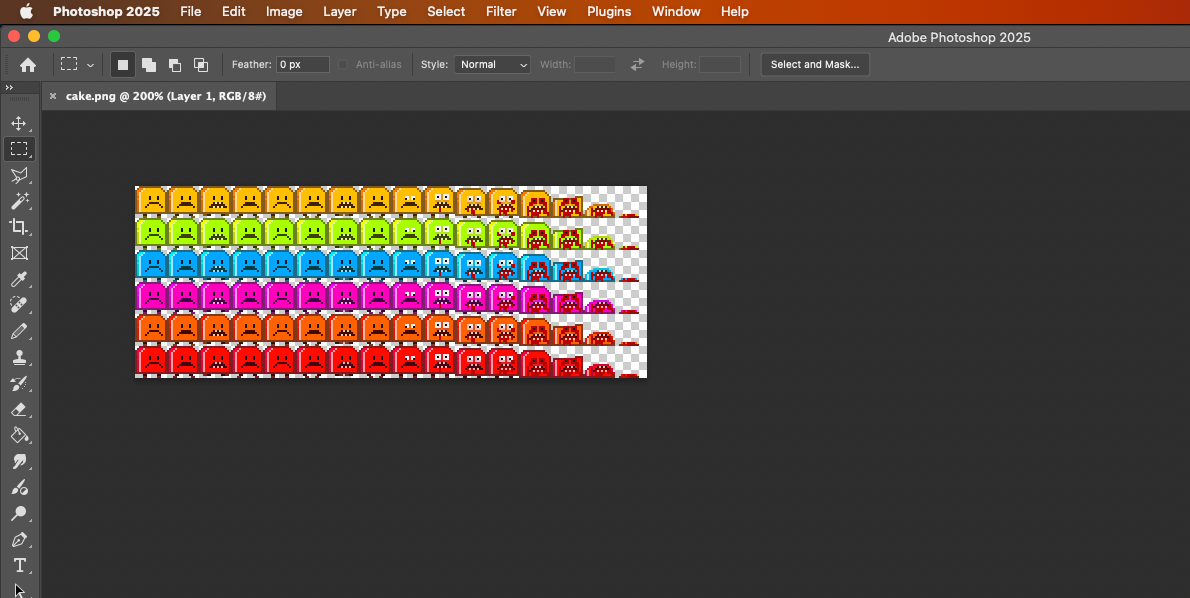Screen dimensions: 1190x598
Task: Select the Crop tool
Action: click(x=19, y=227)
